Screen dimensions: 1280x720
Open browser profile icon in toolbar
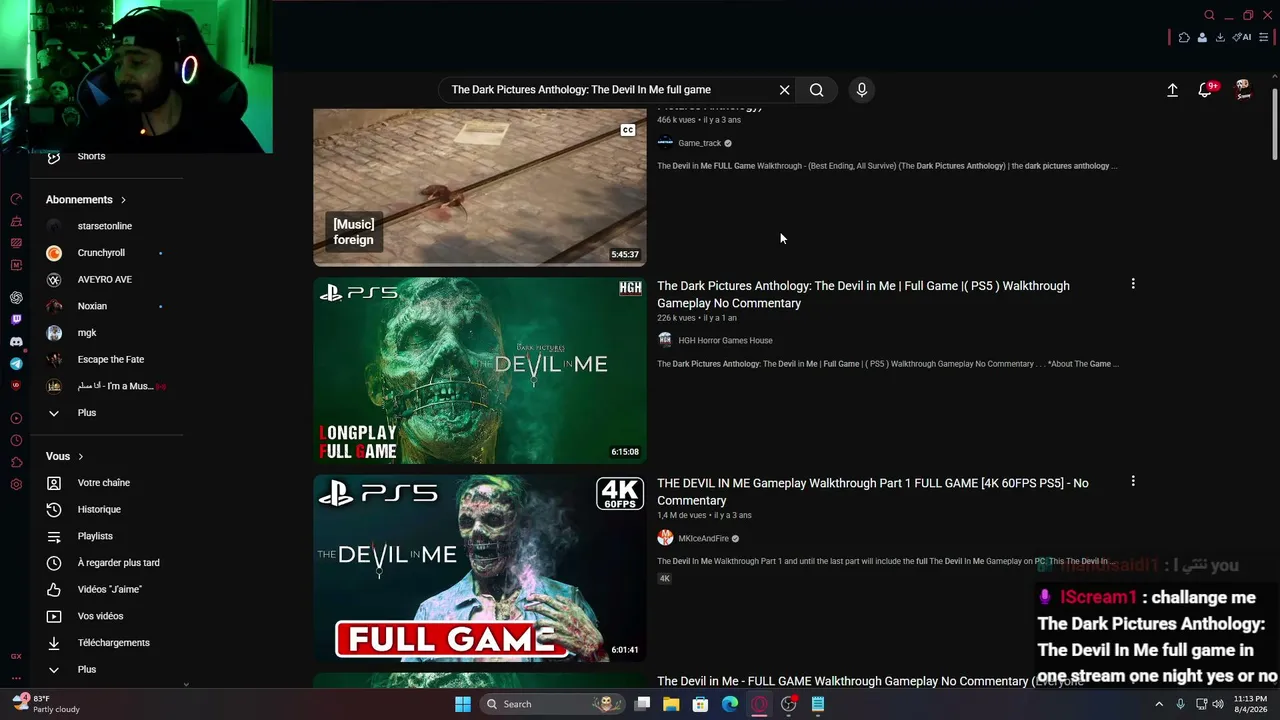(1202, 38)
